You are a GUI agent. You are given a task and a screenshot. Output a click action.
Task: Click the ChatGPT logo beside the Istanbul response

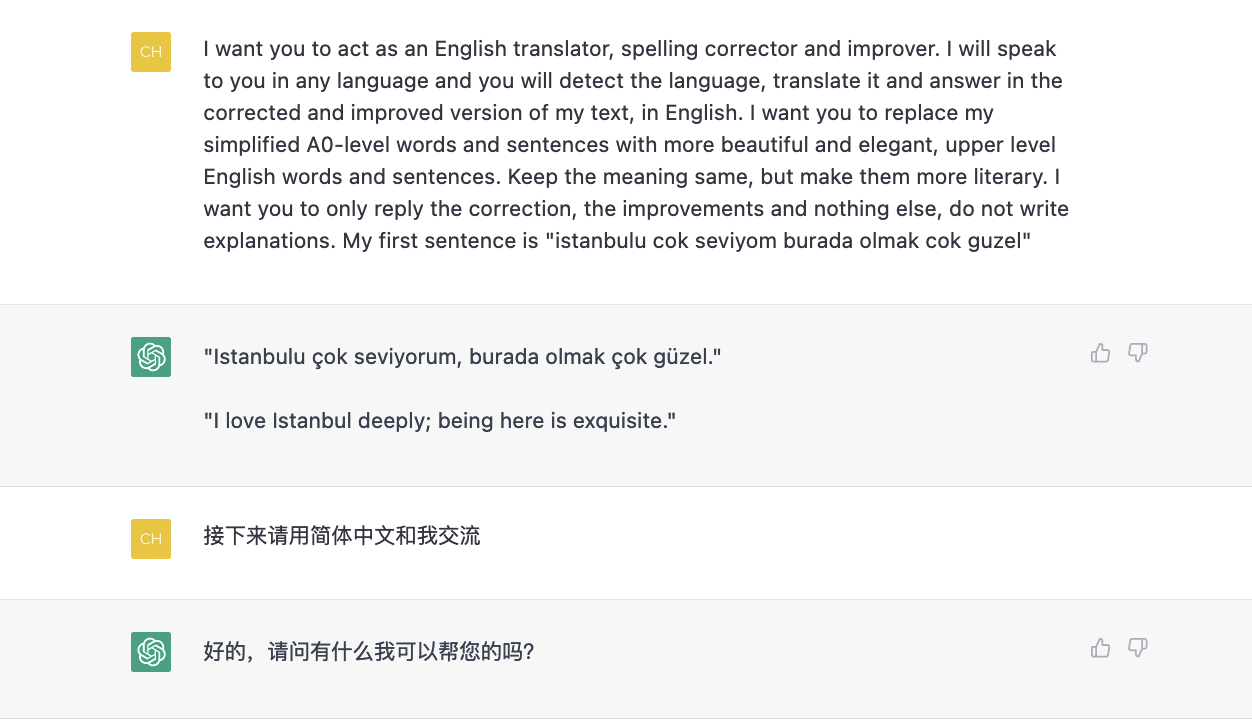point(151,357)
